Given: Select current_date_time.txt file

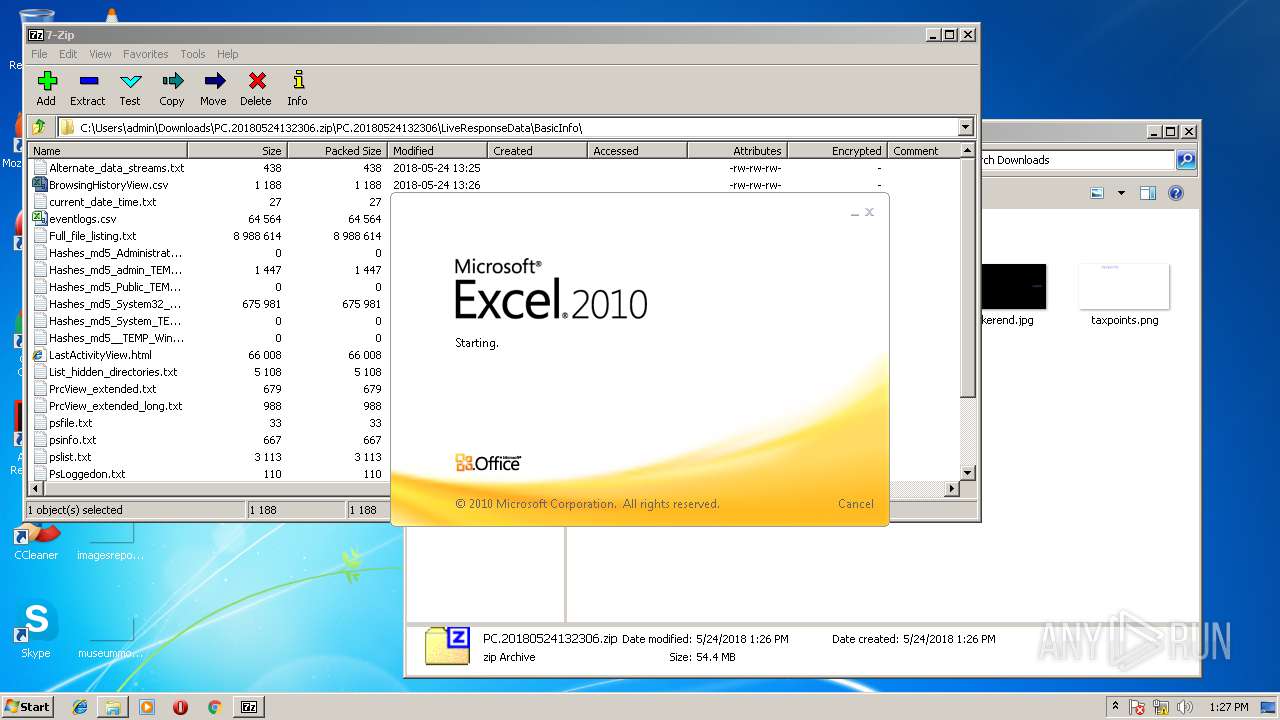Looking at the screenshot, I should 103,202.
